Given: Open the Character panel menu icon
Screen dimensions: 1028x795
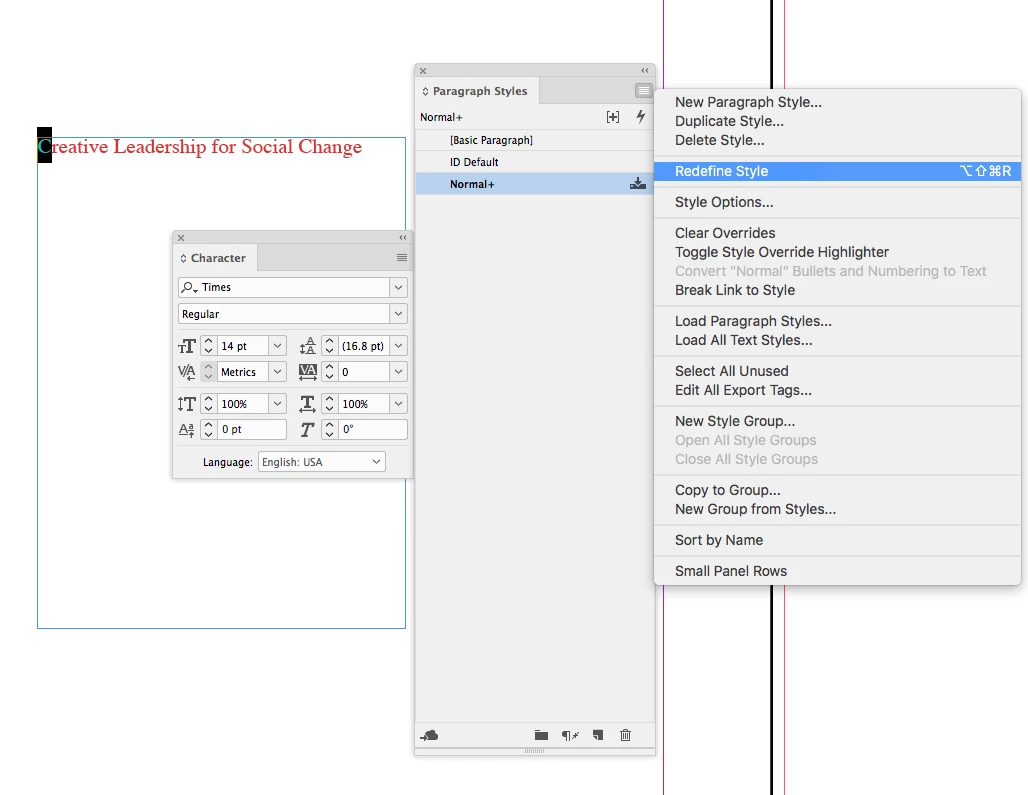Looking at the screenshot, I should [x=402, y=258].
